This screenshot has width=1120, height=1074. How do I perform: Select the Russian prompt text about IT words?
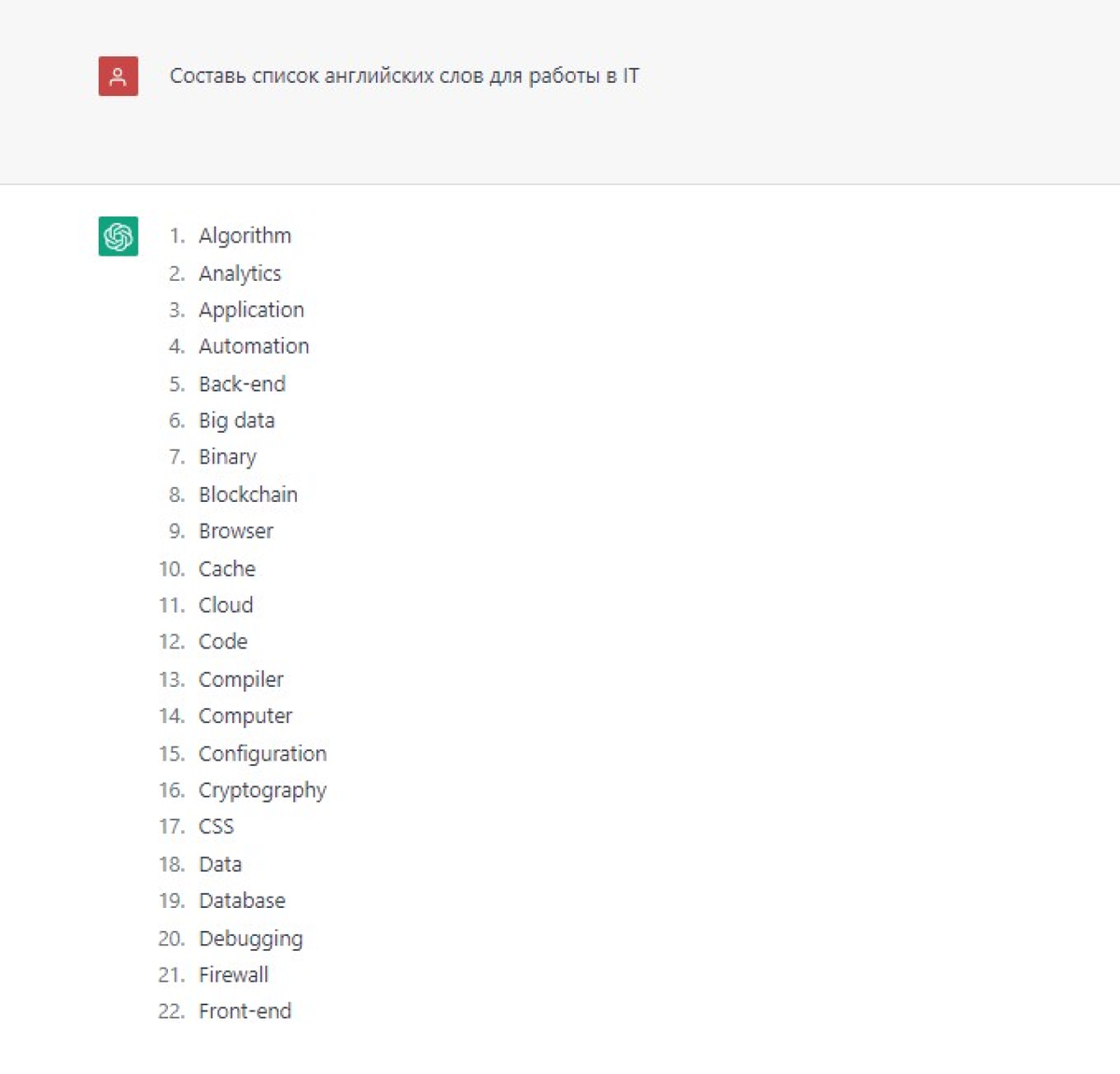(x=404, y=77)
